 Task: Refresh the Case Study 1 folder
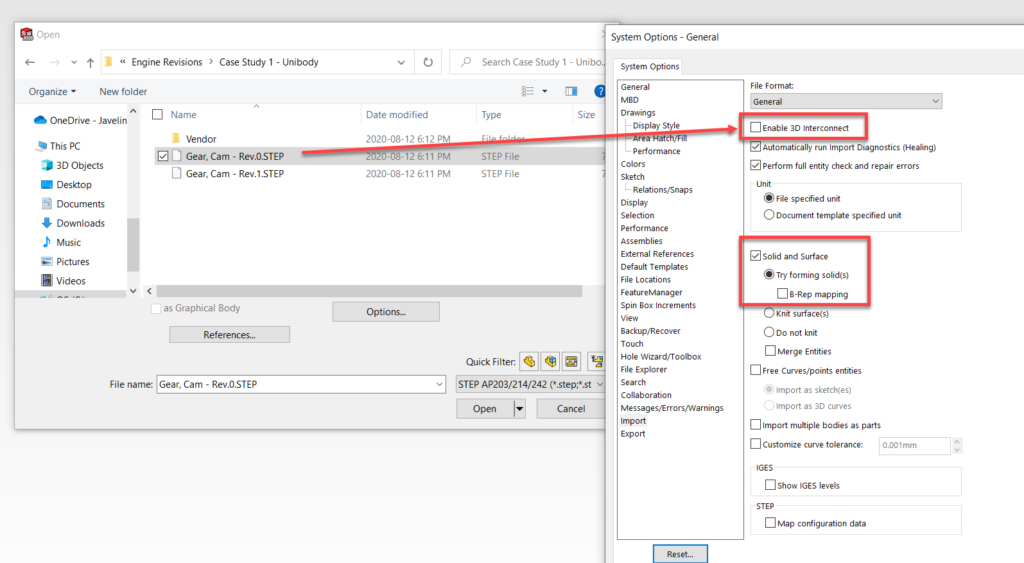(x=428, y=62)
